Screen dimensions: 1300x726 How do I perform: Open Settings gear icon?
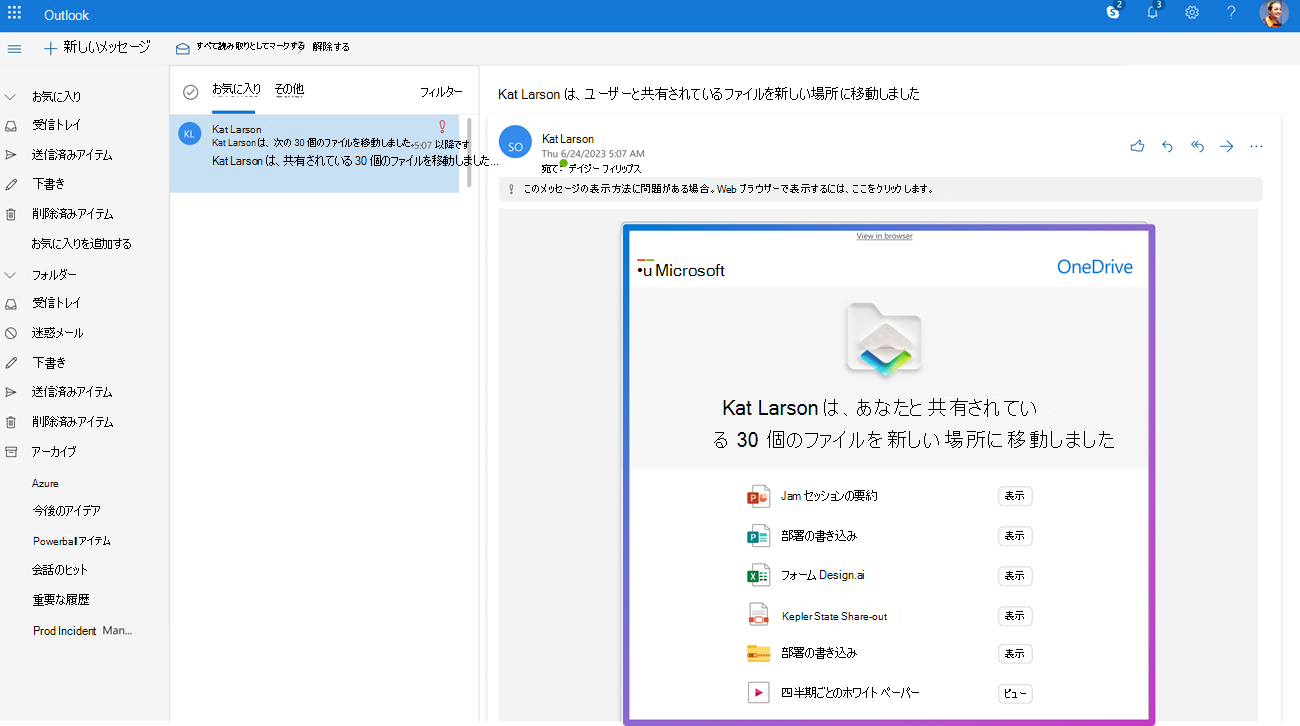pos(1192,13)
